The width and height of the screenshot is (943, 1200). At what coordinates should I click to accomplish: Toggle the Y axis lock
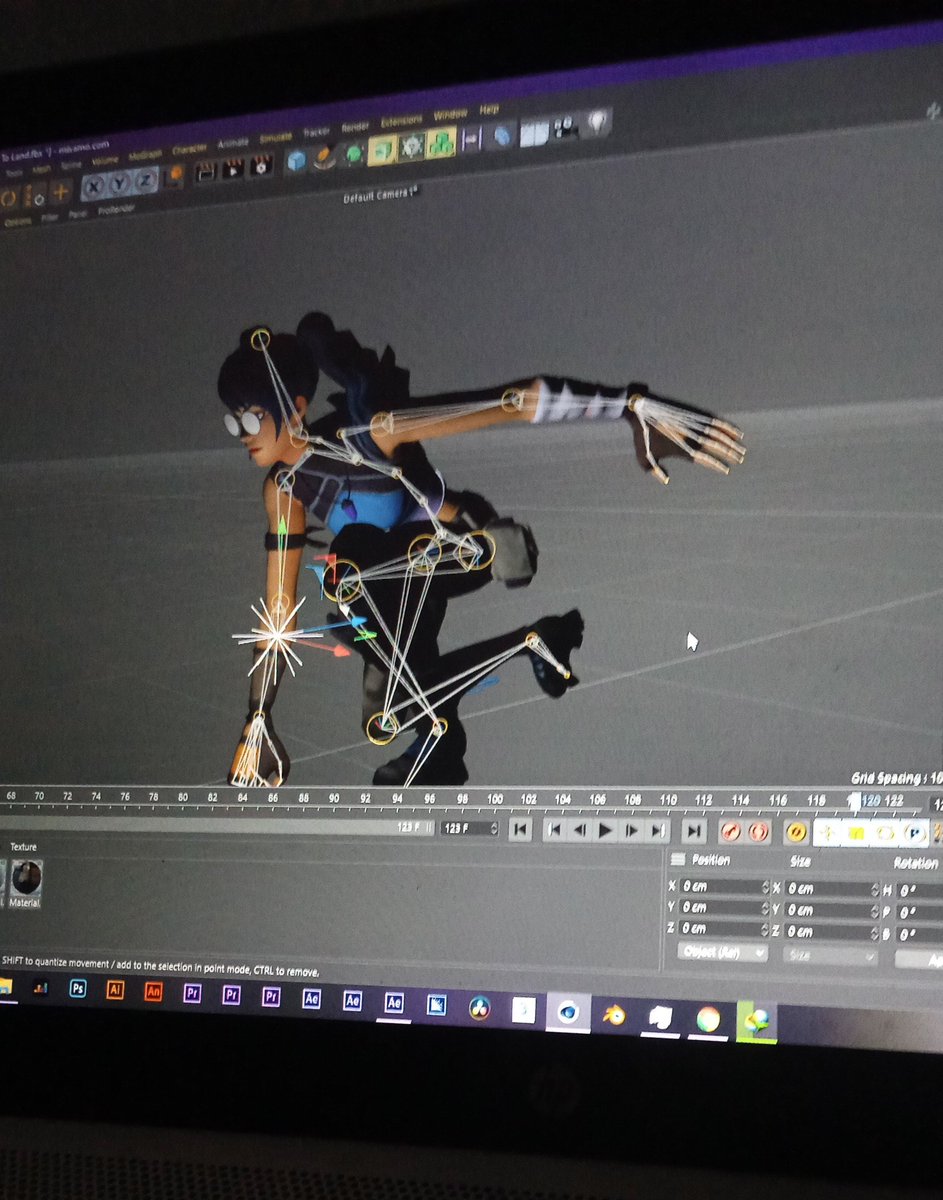tap(121, 183)
